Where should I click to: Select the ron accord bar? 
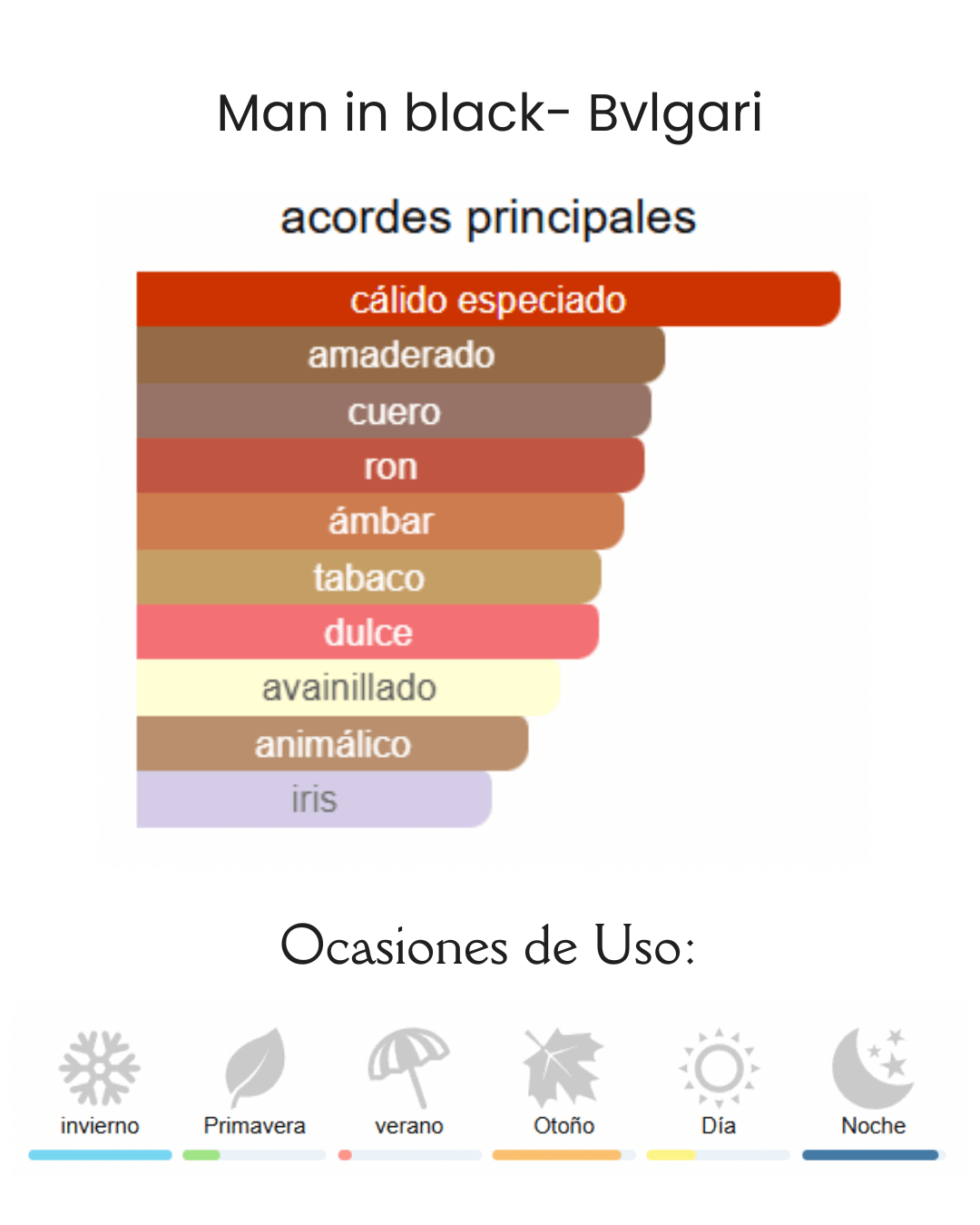(390, 466)
